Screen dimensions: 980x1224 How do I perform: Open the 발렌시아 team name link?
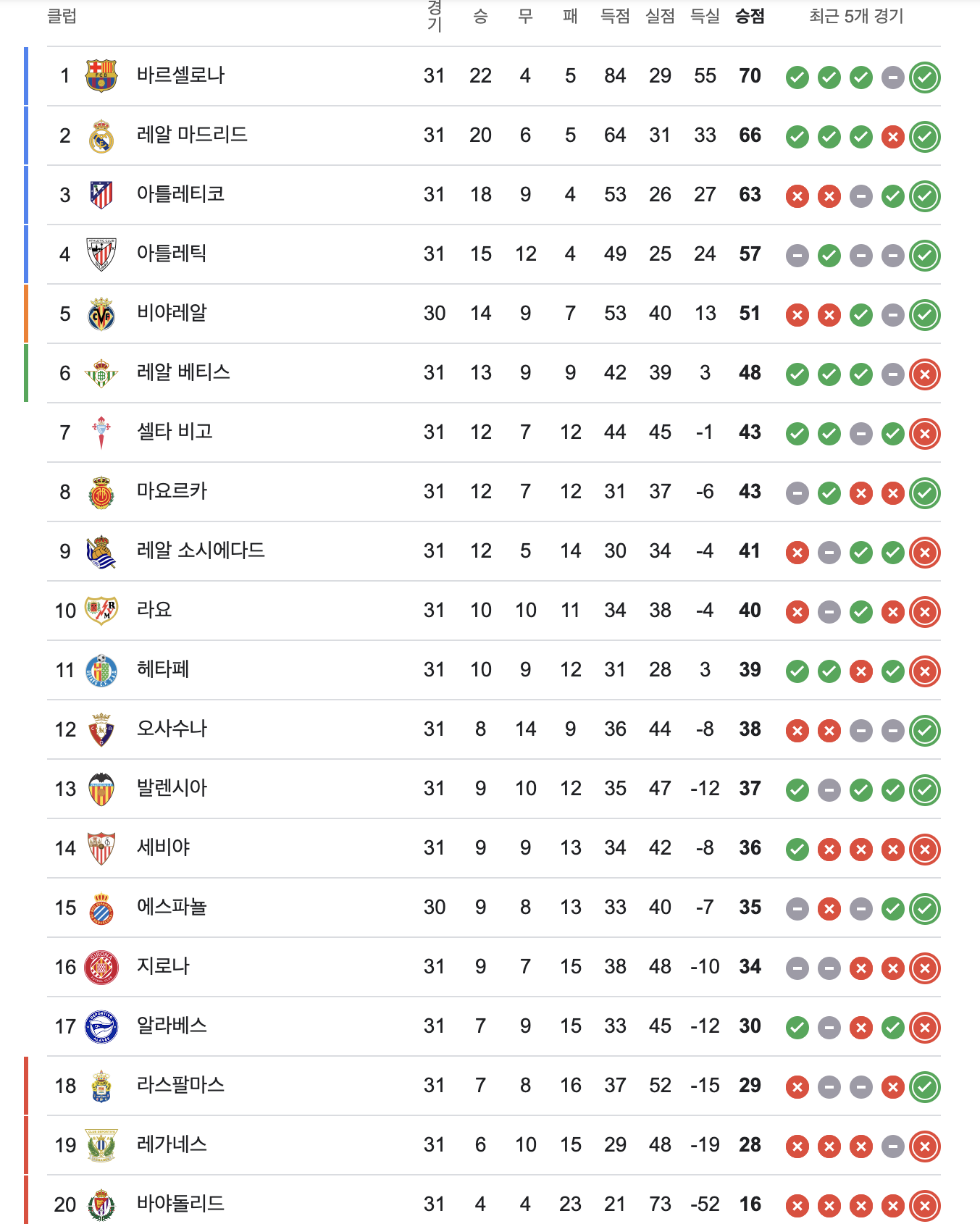(172, 788)
